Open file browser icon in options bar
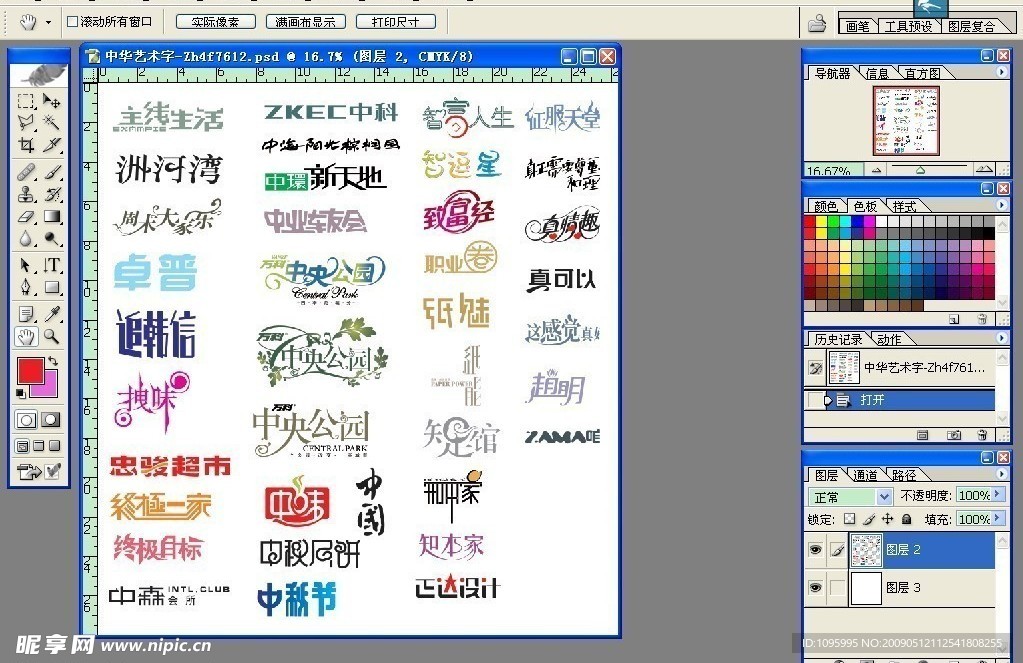The width and height of the screenshot is (1023, 663). pos(817,23)
